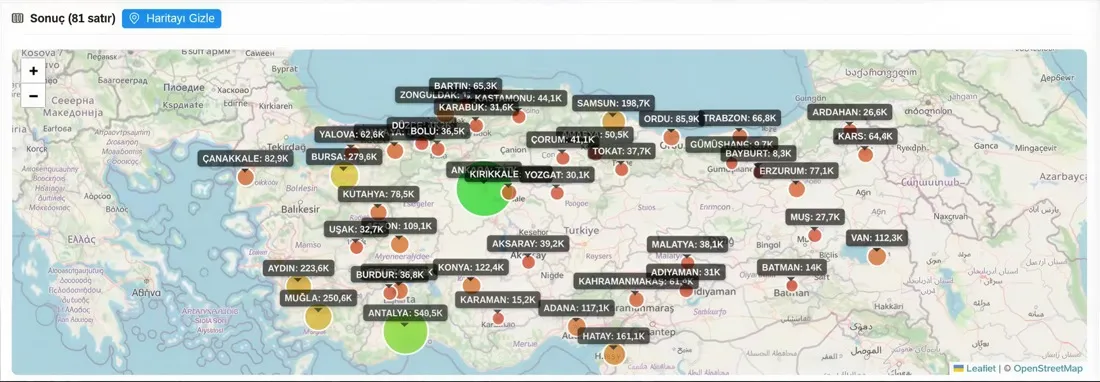Click the large green Ankara circle marker

pyautogui.click(x=483, y=189)
